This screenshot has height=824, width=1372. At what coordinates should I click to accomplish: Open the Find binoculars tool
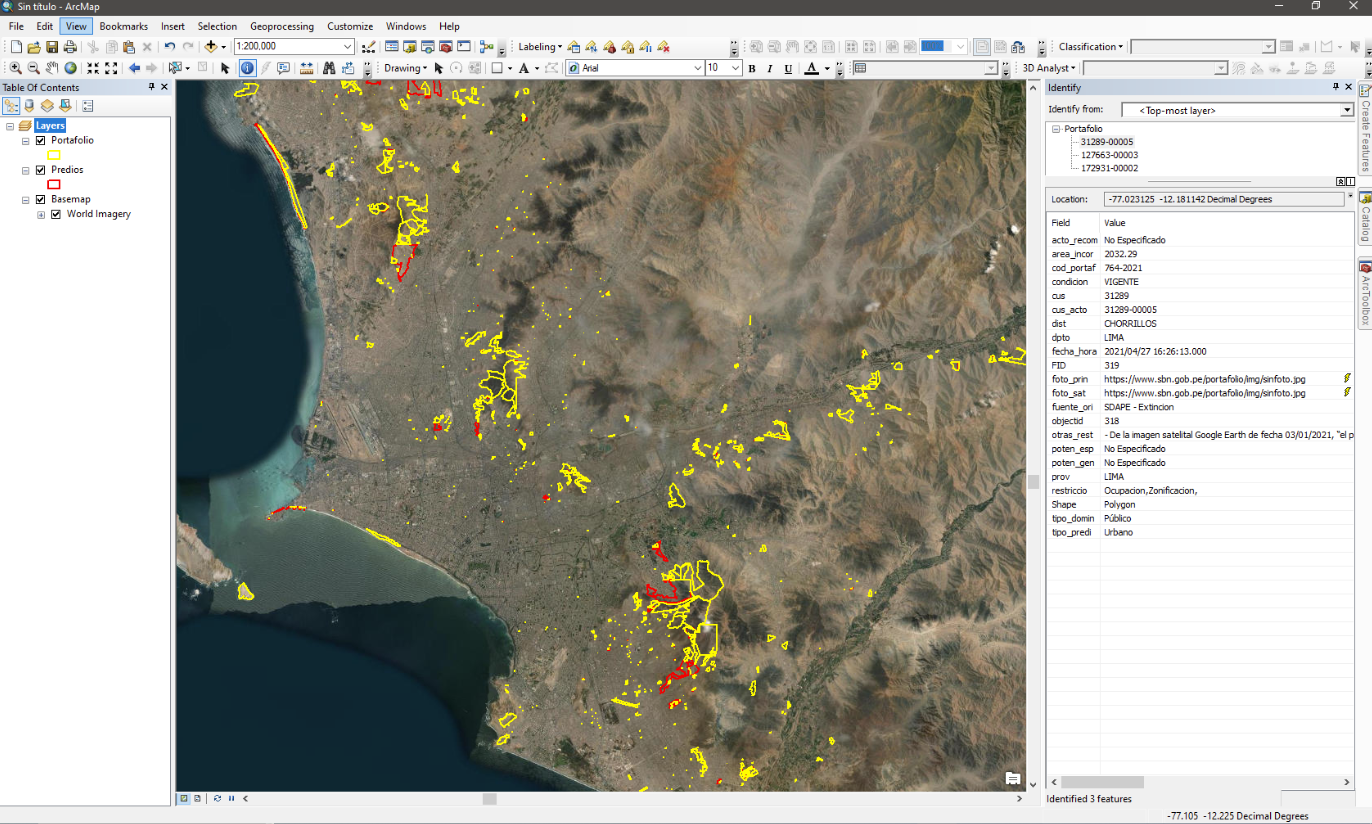328,68
